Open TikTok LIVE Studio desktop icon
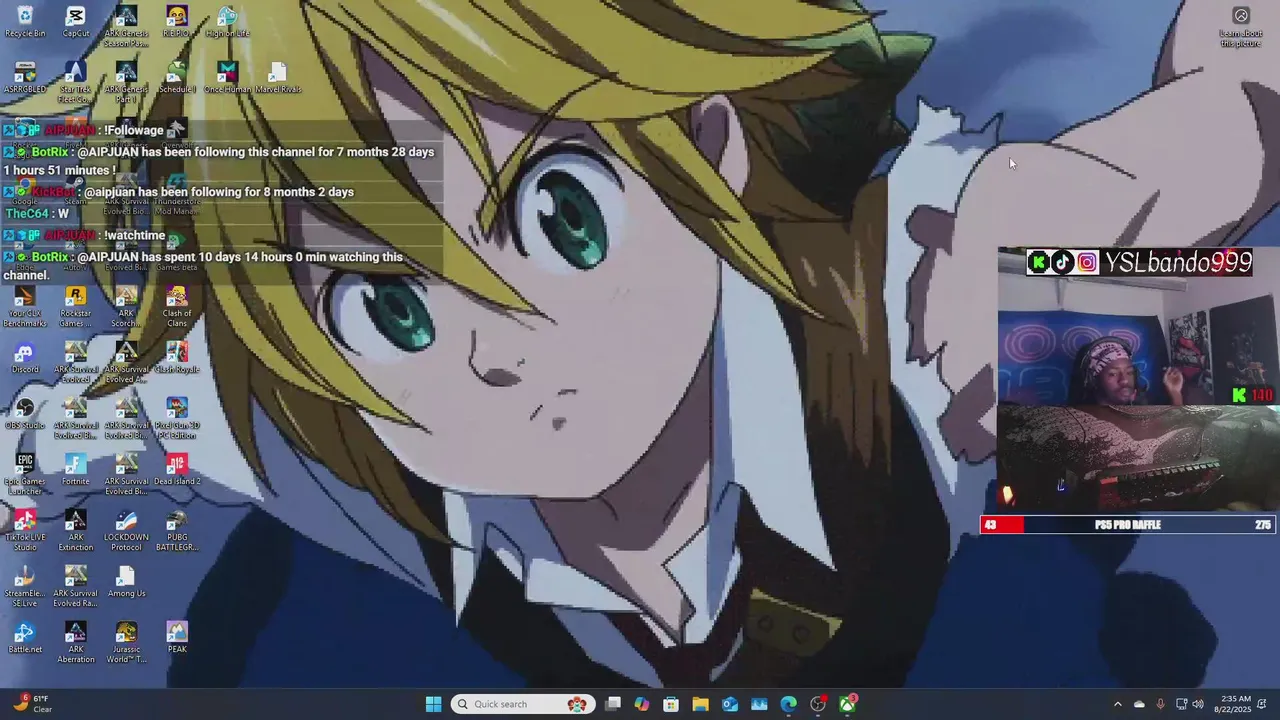Screen dimensions: 1280x720 [25, 530]
